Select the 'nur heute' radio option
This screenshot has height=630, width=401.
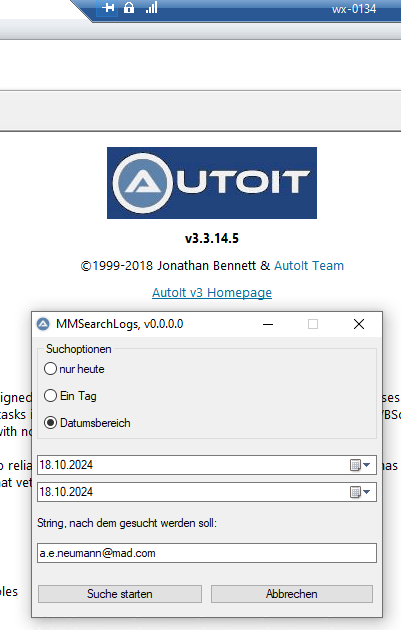[x=50, y=369]
